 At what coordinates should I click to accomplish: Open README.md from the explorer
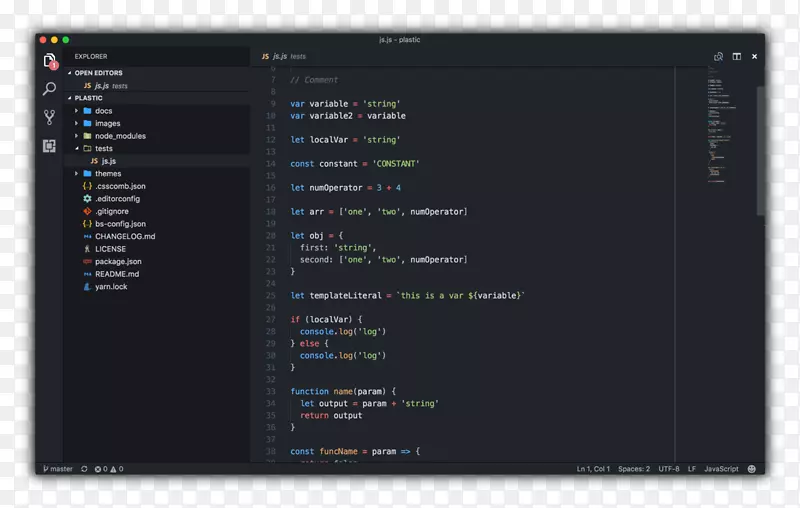[x=116, y=274]
